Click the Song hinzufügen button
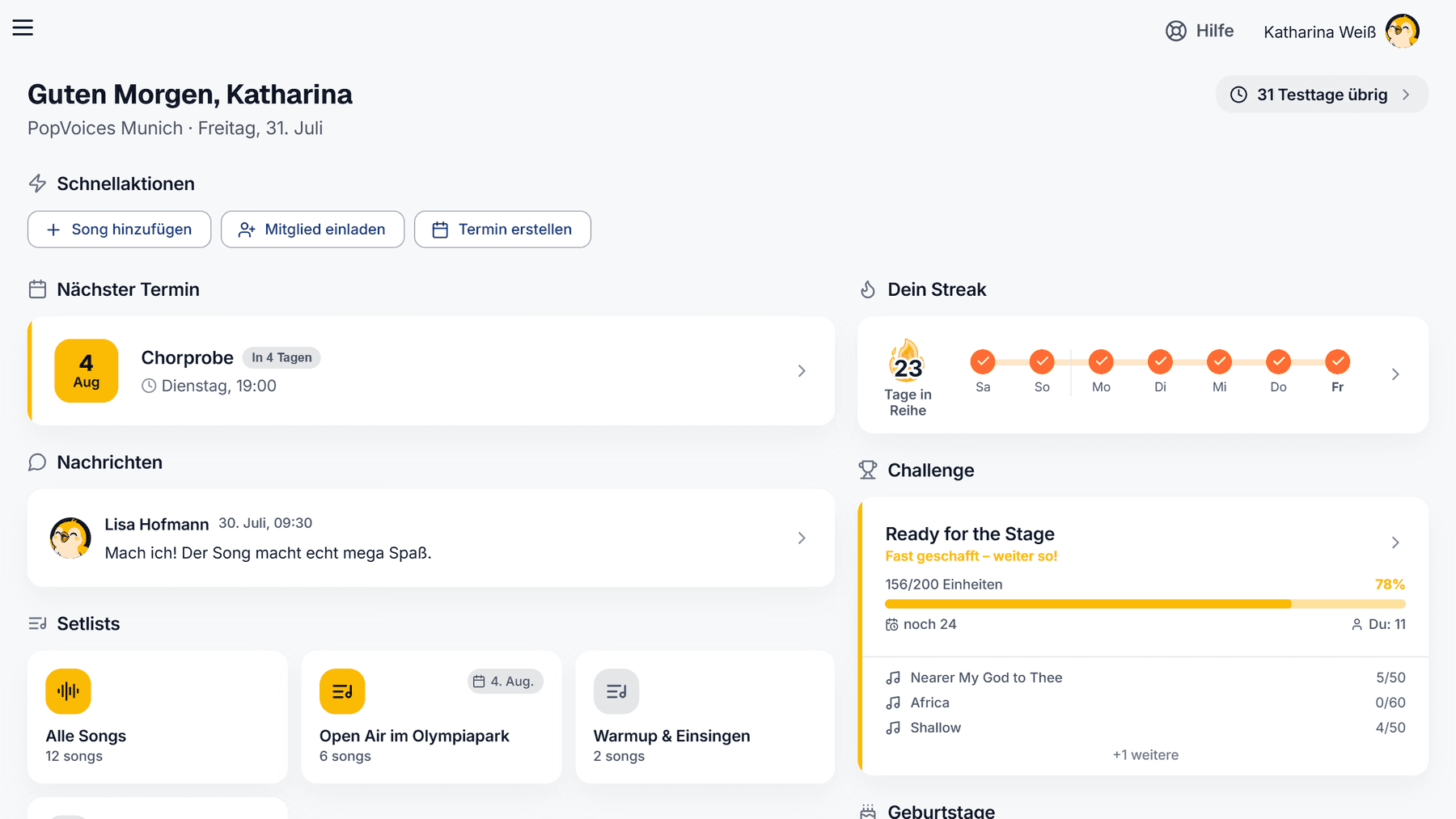The width and height of the screenshot is (1456, 819). click(120, 230)
